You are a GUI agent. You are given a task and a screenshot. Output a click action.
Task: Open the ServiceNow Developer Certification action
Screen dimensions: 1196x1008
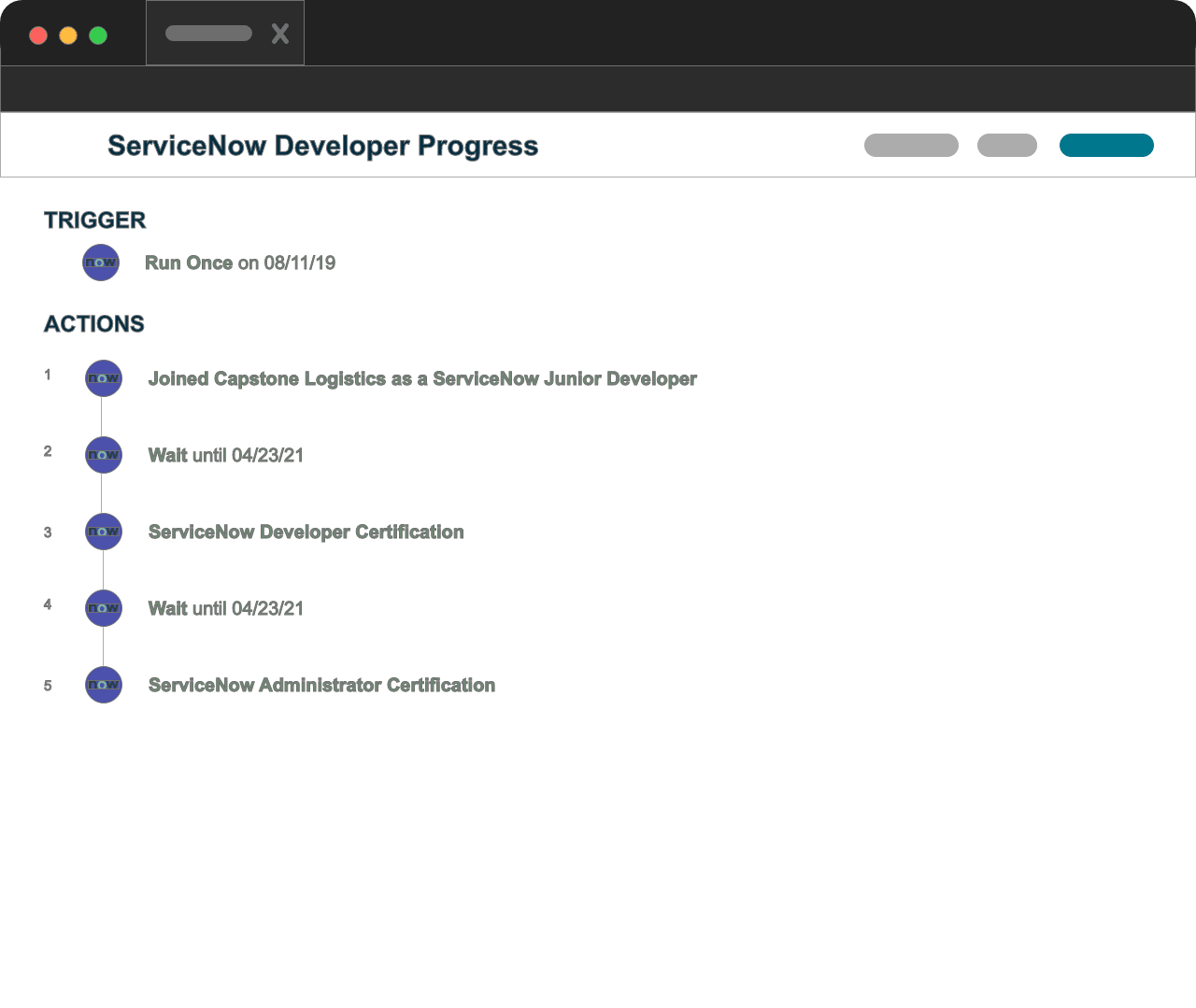coord(306,532)
